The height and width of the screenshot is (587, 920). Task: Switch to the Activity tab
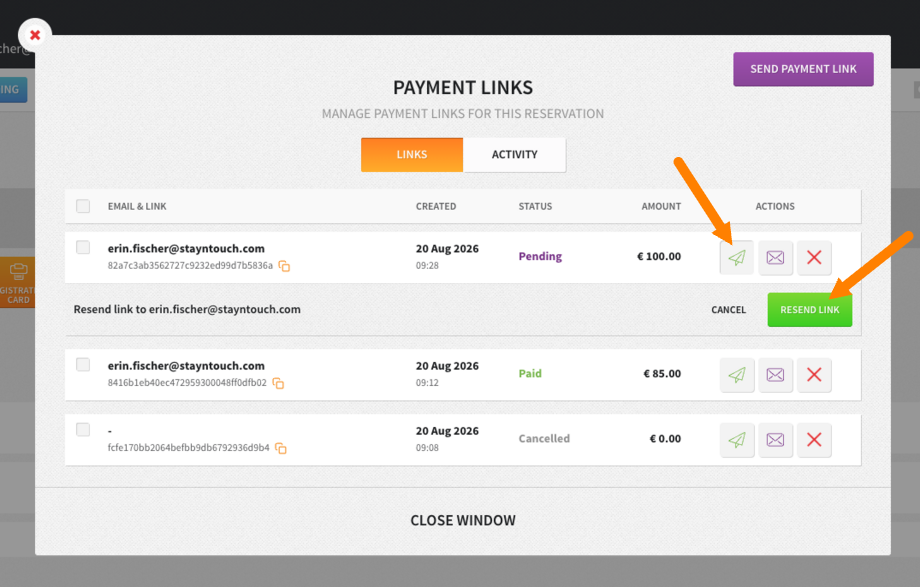click(x=515, y=154)
